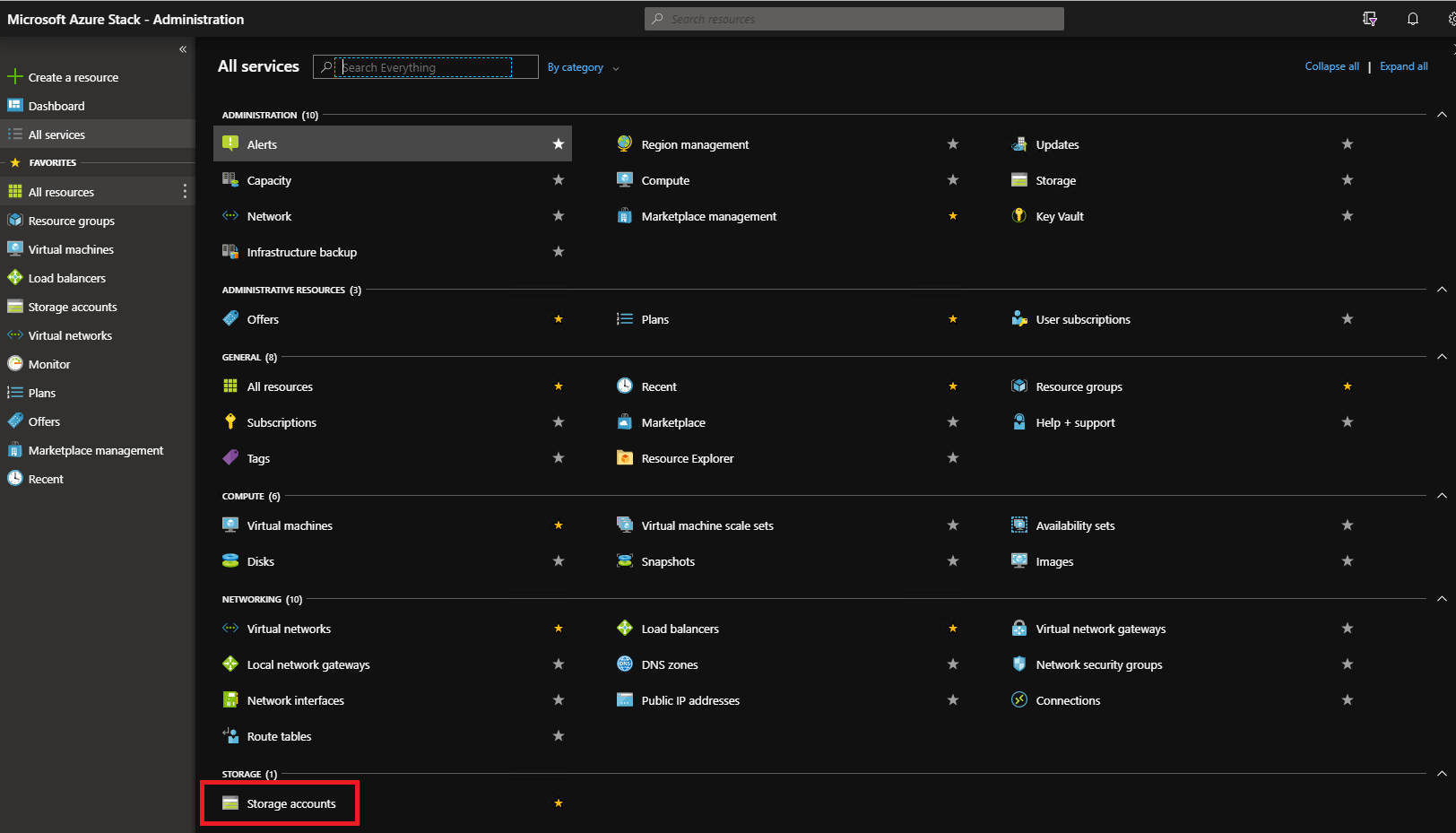Screen dimensions: 1456x833
Task: Open Resource Explorer under General
Action: [x=685, y=457]
